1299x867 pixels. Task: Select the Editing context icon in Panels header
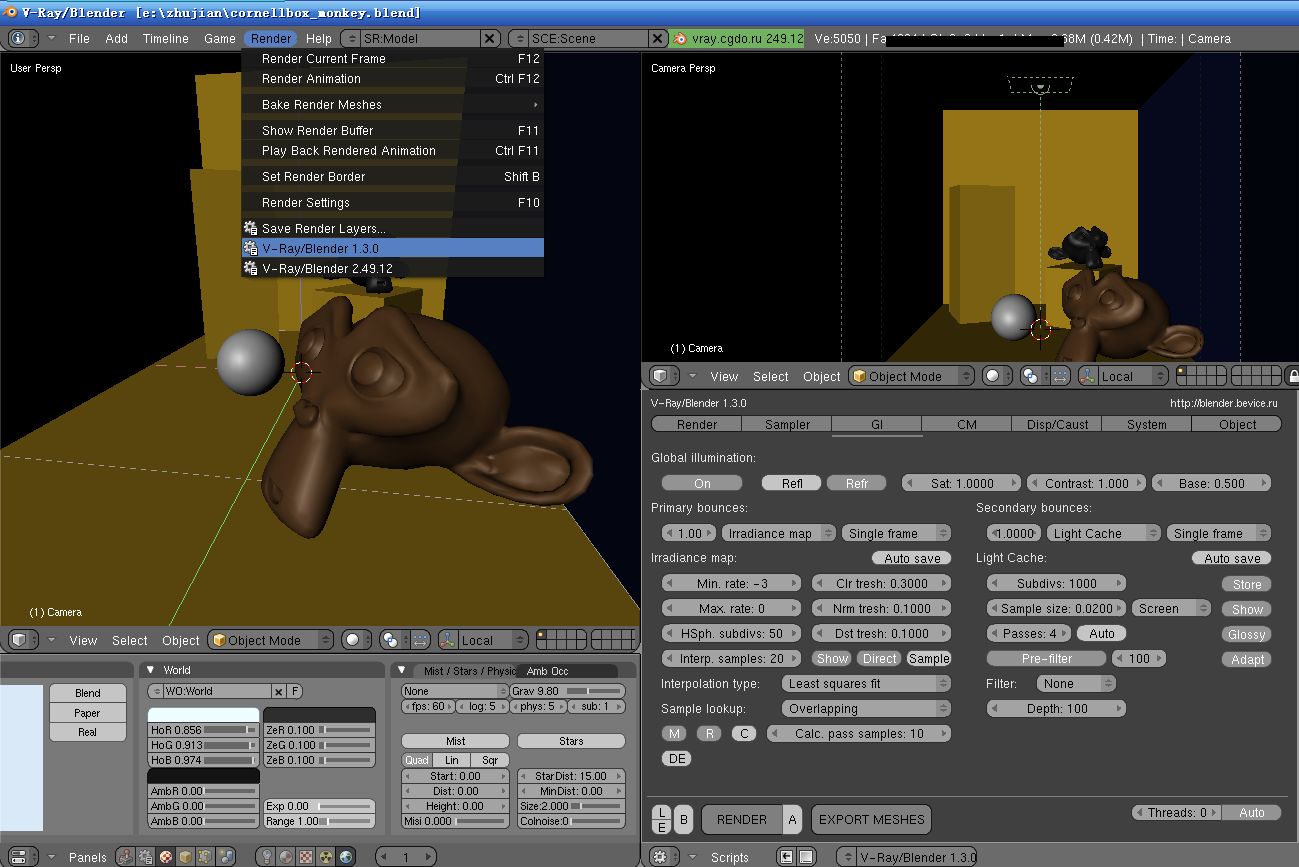[206, 857]
